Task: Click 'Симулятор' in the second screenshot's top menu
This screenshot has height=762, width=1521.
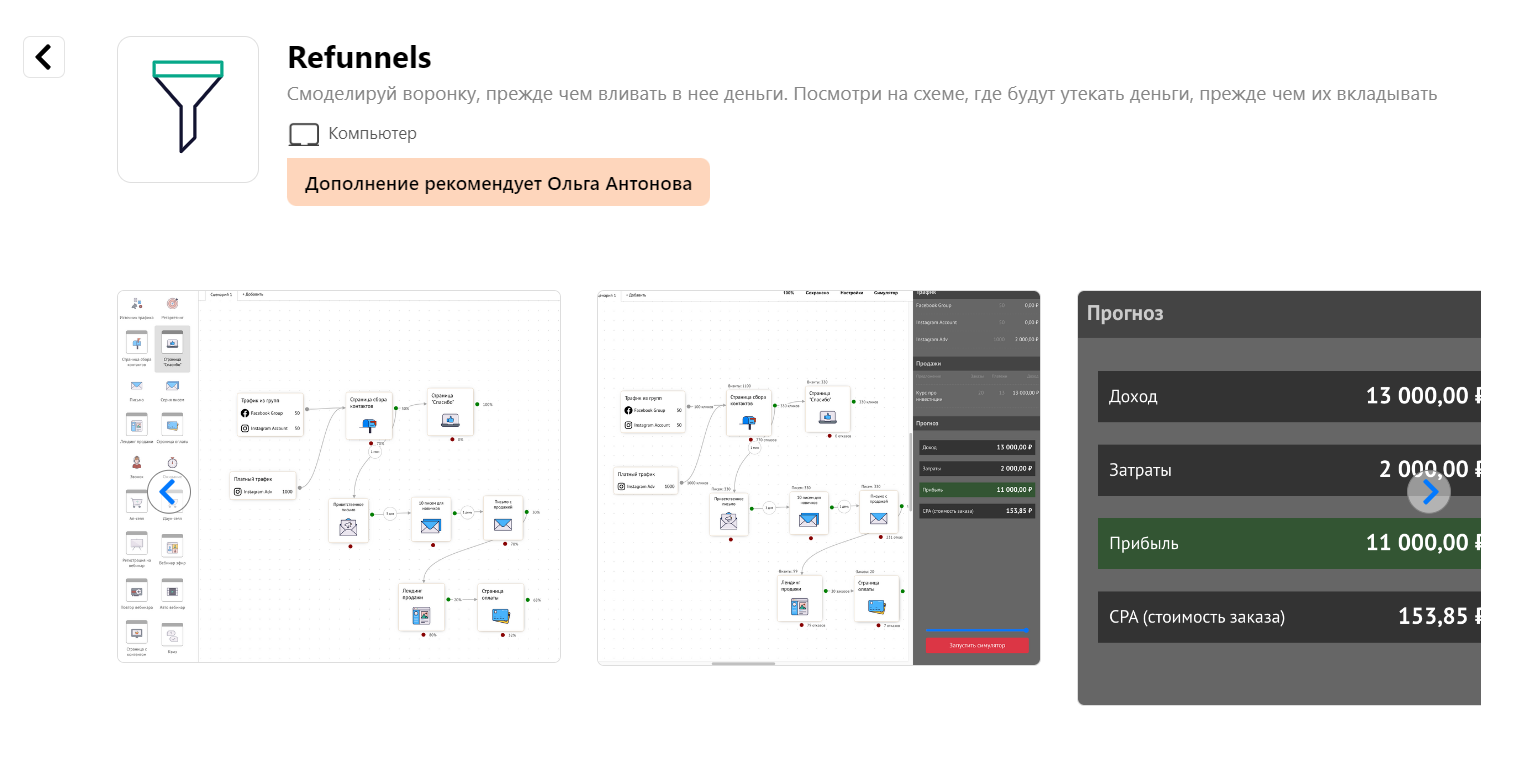Action: coord(888,293)
